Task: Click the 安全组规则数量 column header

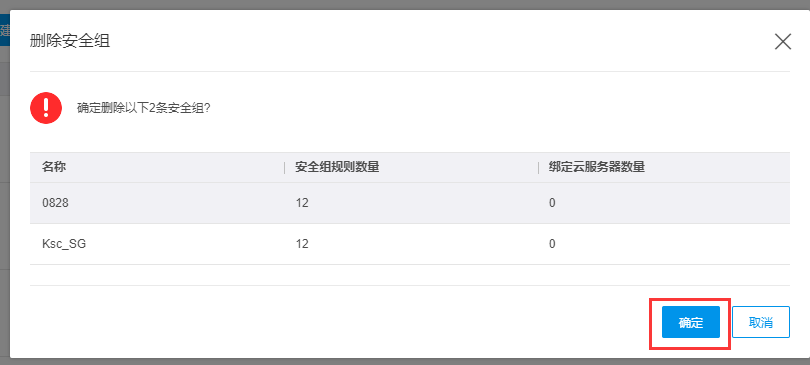Action: coord(337,167)
